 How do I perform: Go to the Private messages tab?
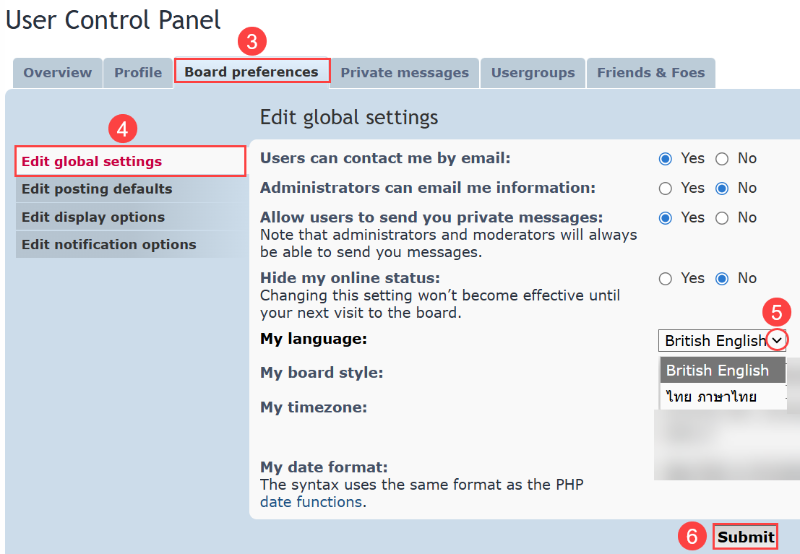pos(404,73)
